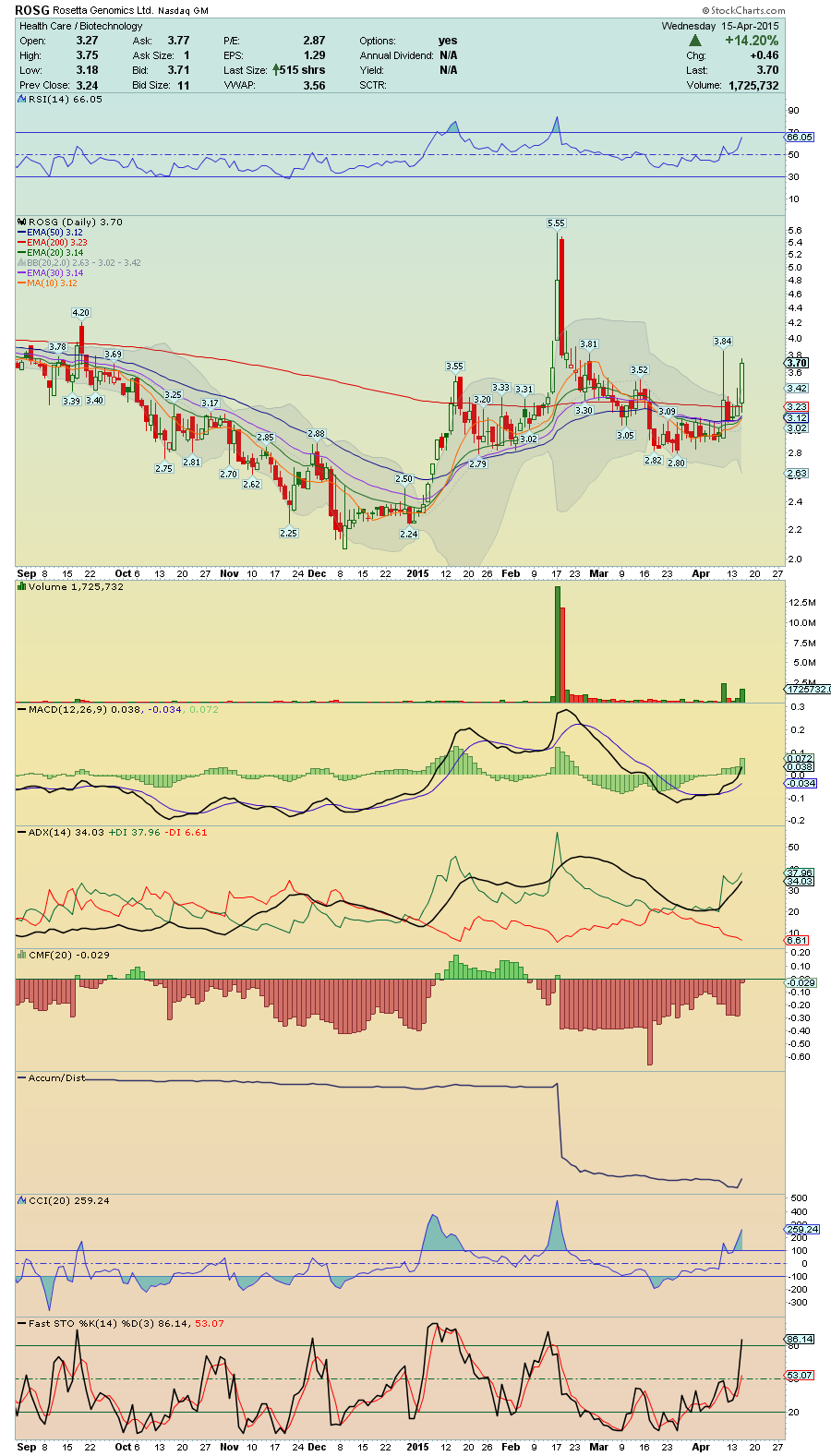Click the Fast STO %D tag 53.07
Image resolution: width=831 pixels, height=1456 pixels.
[x=800, y=1375]
